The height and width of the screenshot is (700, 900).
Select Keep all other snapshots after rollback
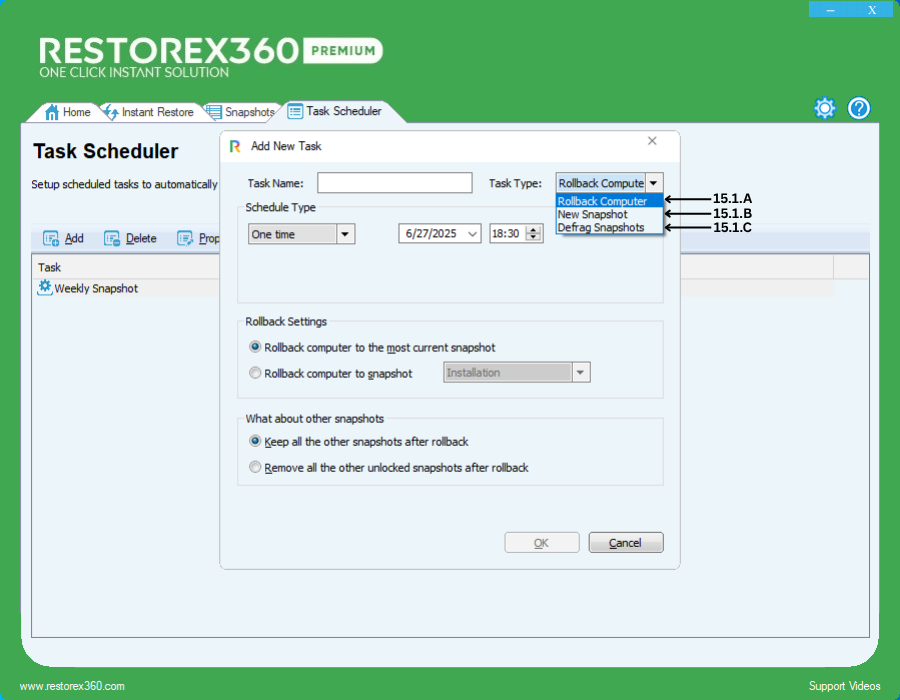[x=256, y=441]
